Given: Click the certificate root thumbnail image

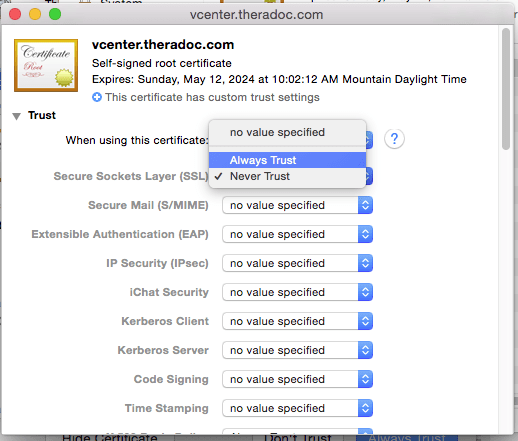Looking at the screenshot, I should click(x=46, y=65).
